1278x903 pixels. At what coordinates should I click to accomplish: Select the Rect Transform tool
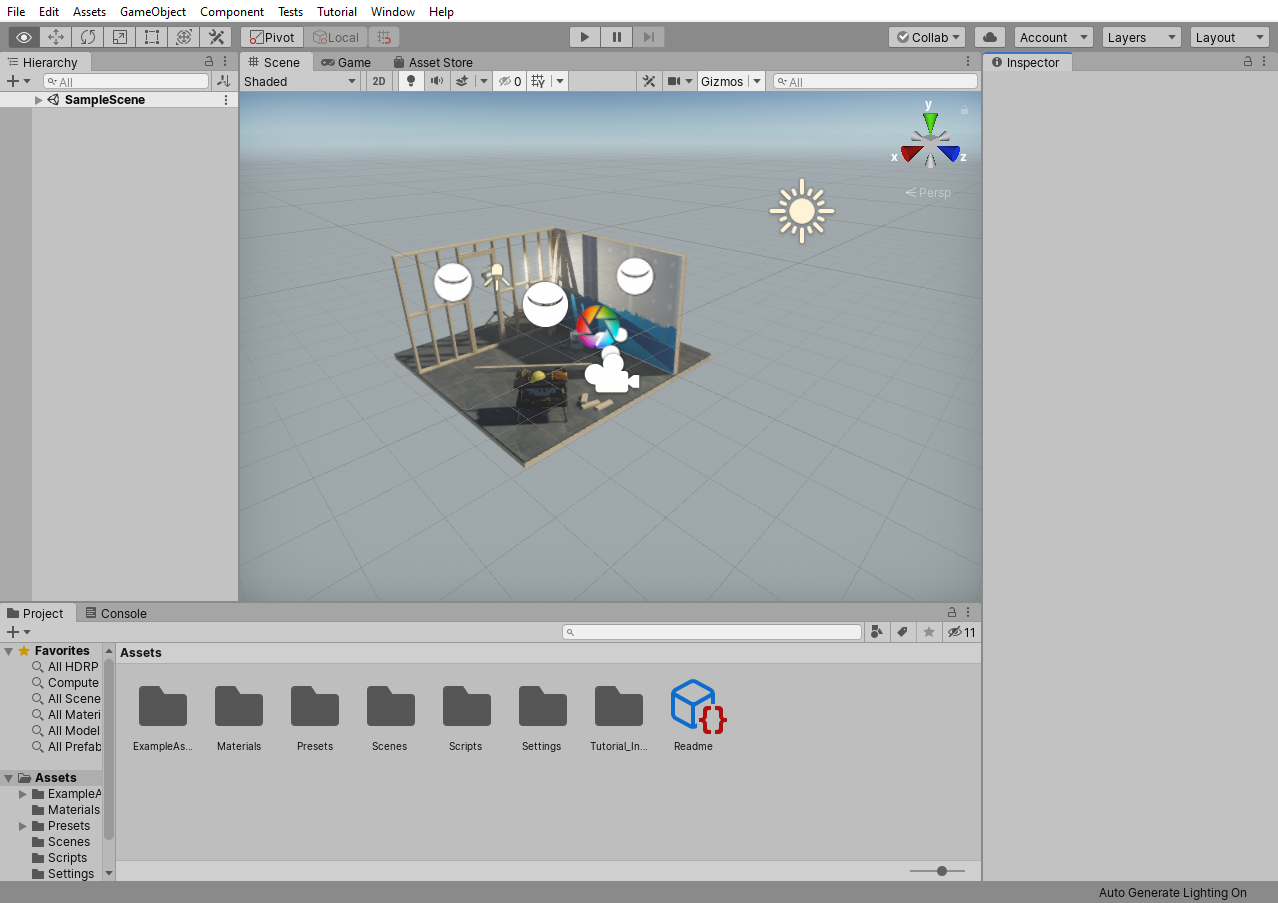pyautogui.click(x=152, y=37)
